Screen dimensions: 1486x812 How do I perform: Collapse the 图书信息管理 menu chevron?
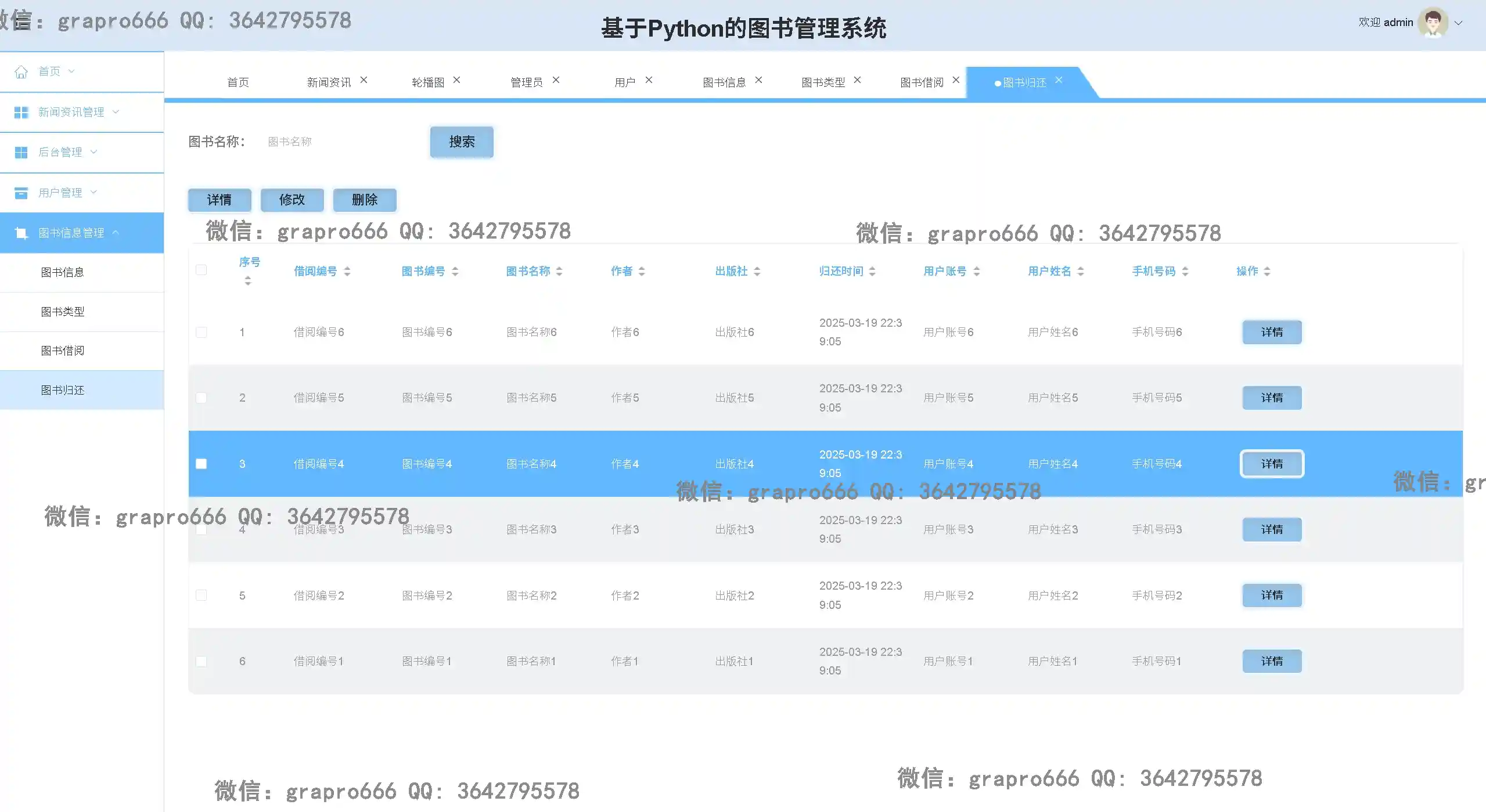click(x=116, y=233)
